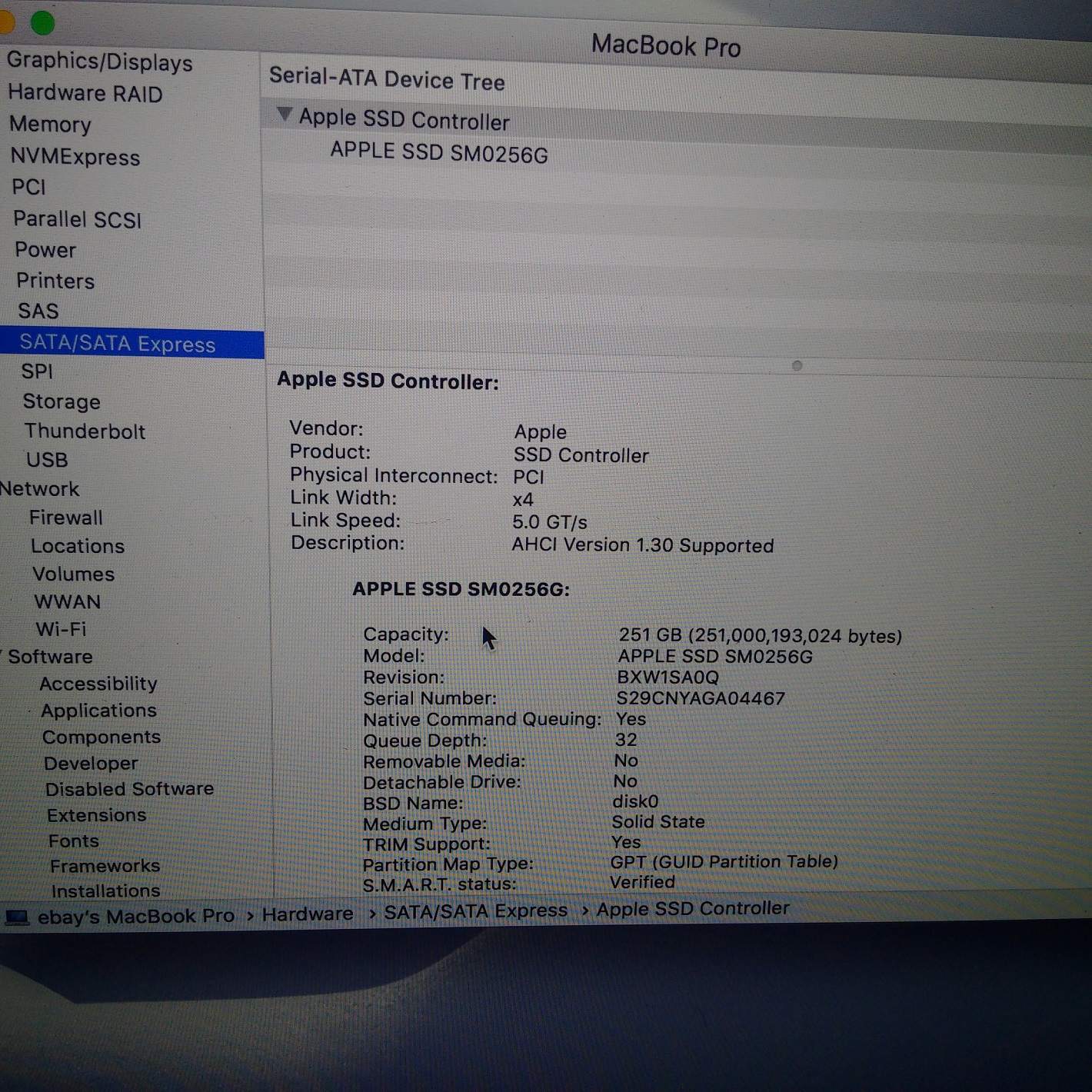The height and width of the screenshot is (1092, 1092).
Task: Open Fonts under Software
Action: click(73, 841)
